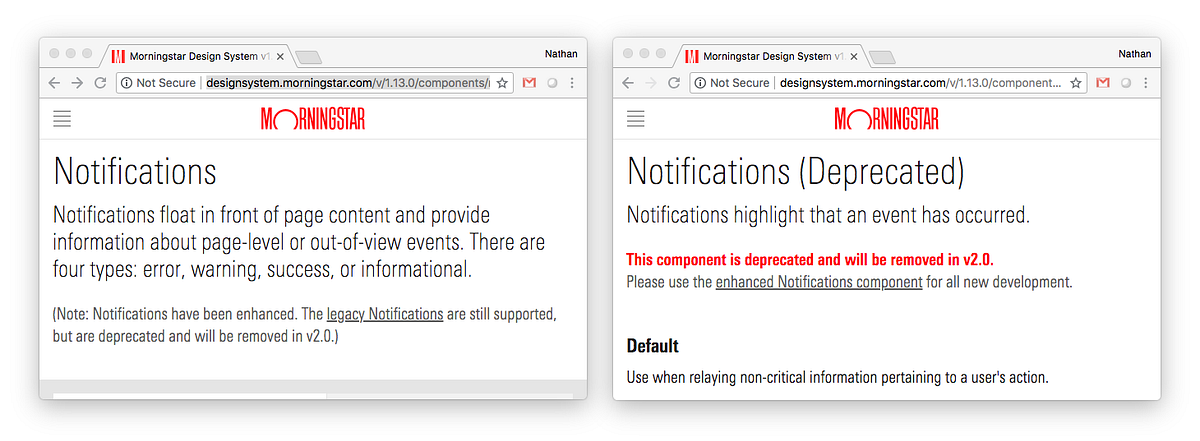Reload the page in right browser window
The width and height of the screenshot is (1200, 441).
[674, 83]
